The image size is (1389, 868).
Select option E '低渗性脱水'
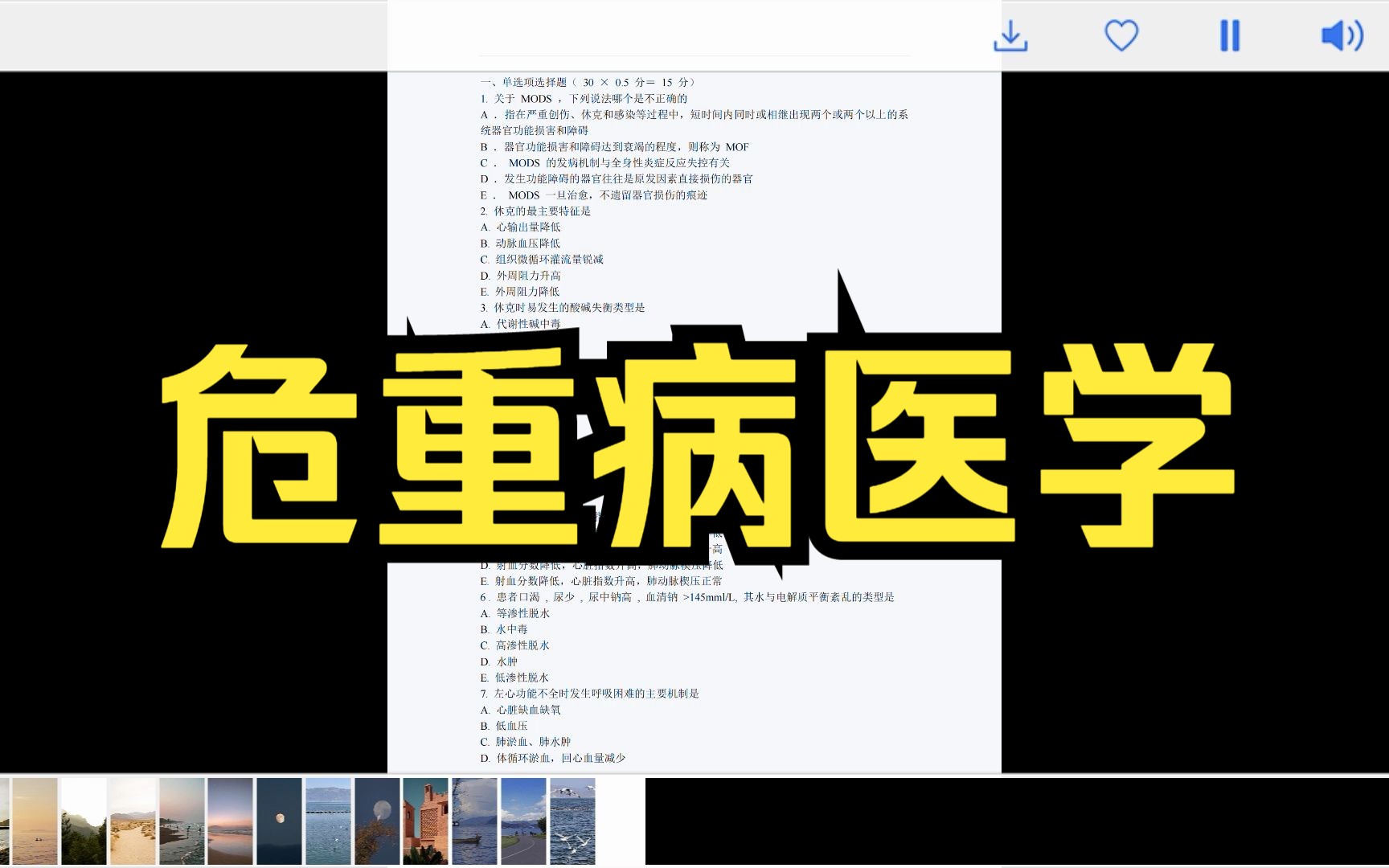[514, 678]
